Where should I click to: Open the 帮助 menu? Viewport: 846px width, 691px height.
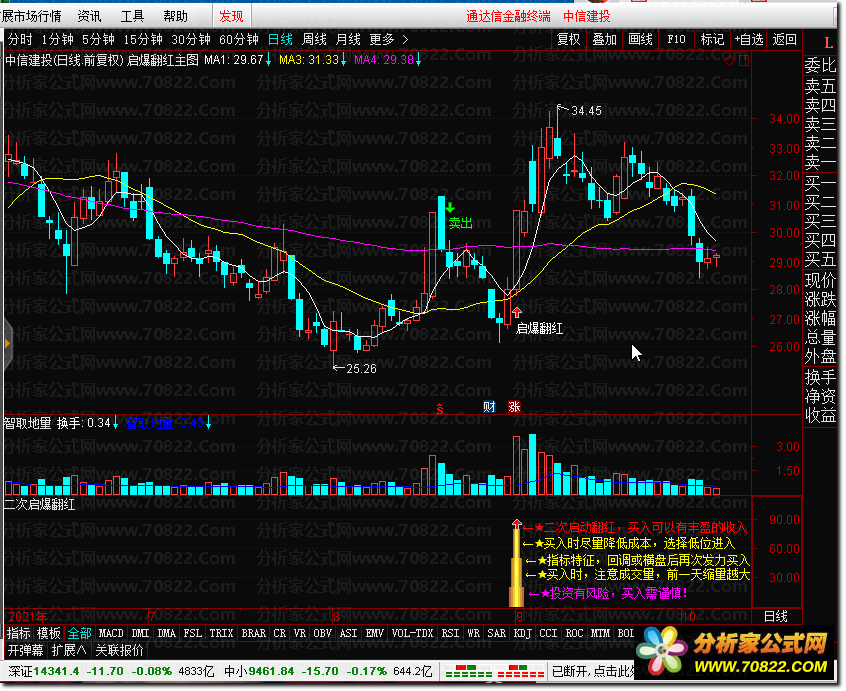click(x=175, y=16)
